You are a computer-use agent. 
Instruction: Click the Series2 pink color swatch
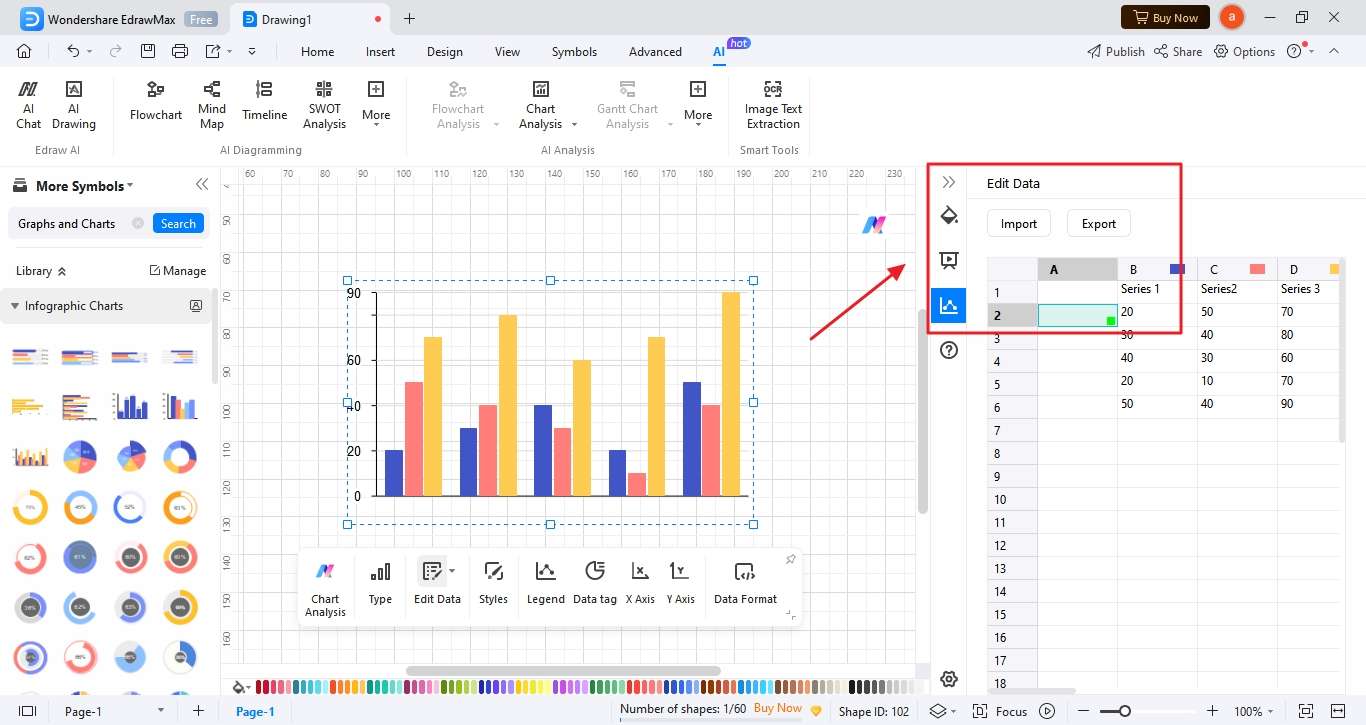pos(1257,269)
